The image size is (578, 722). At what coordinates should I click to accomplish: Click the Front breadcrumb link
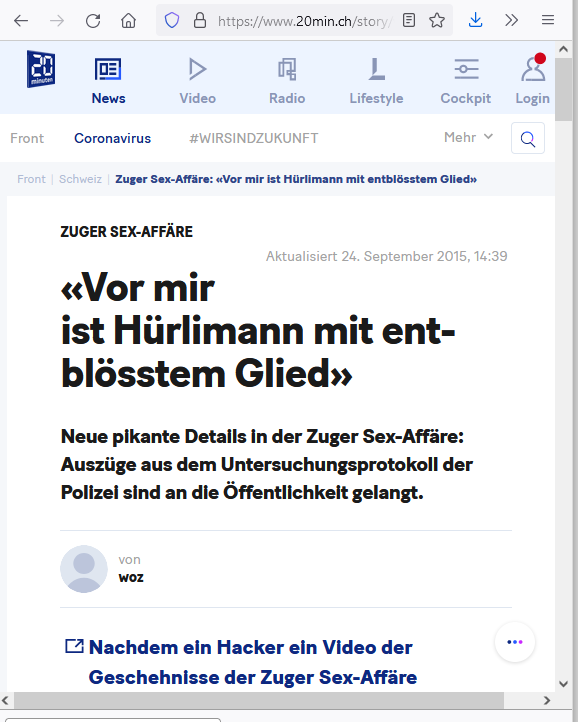pos(31,179)
